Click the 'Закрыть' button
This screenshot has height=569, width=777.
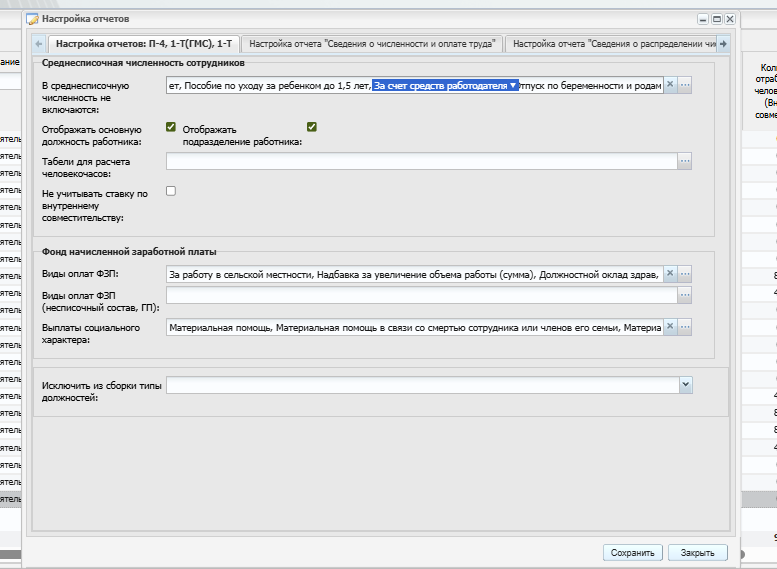point(698,553)
